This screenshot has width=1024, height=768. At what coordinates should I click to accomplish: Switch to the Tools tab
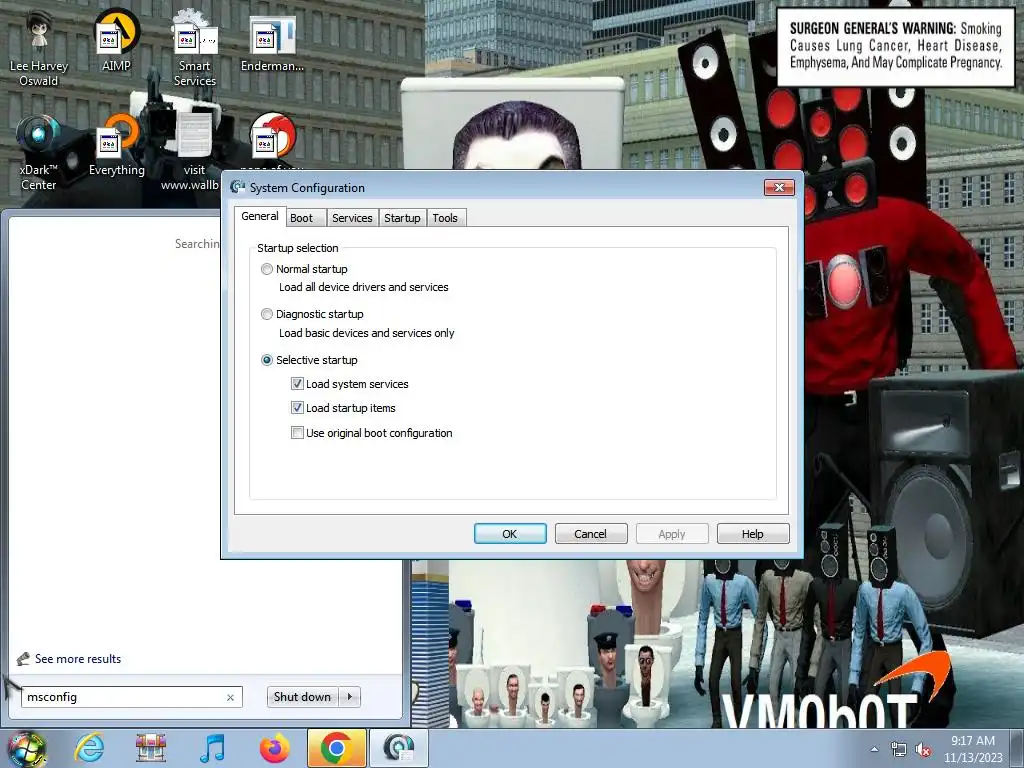(x=445, y=218)
